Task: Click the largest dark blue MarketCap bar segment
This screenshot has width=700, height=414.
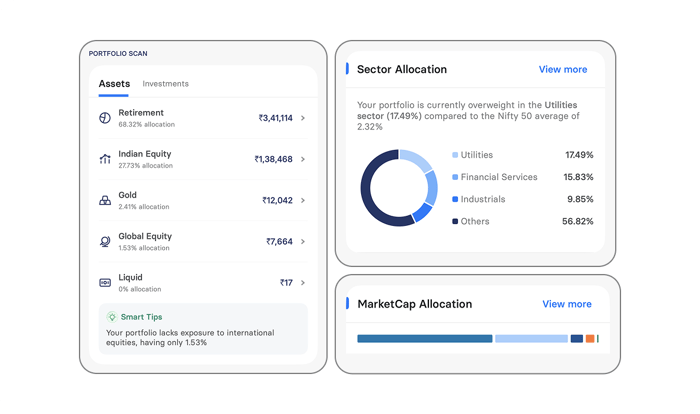Action: (424, 339)
